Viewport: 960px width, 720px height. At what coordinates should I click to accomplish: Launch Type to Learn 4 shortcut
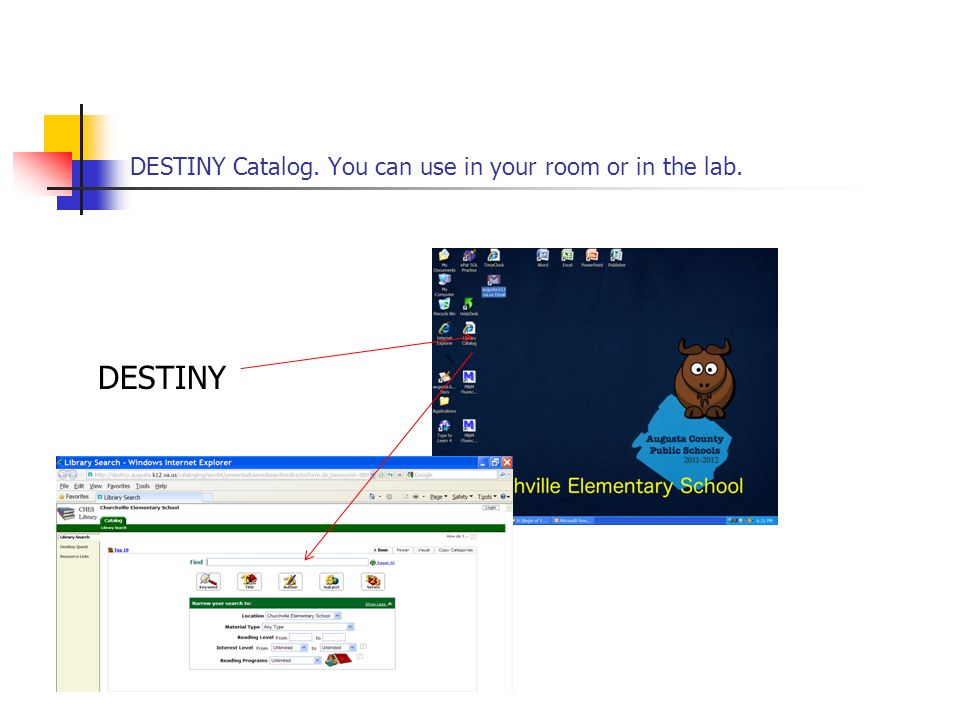tap(444, 430)
